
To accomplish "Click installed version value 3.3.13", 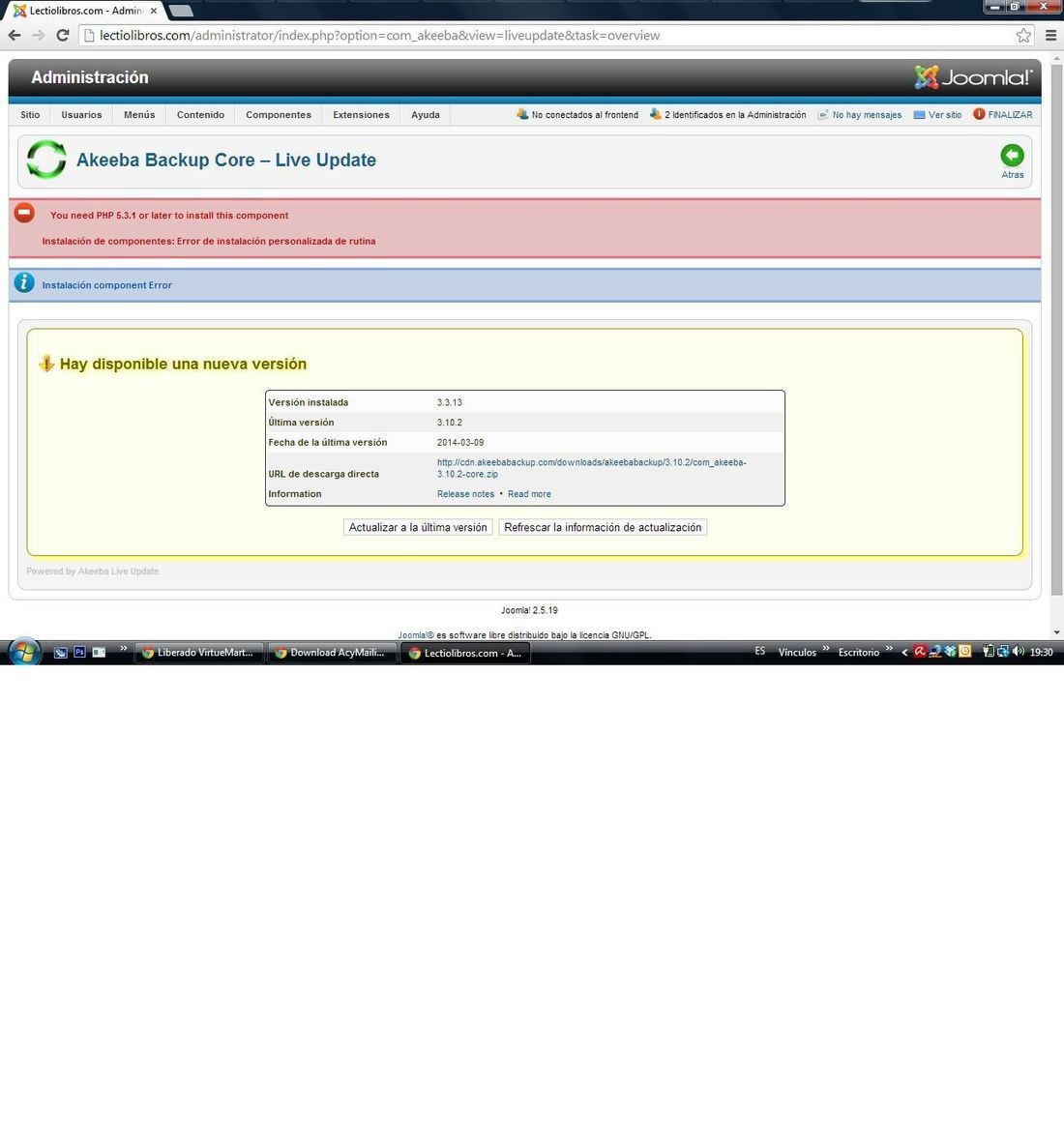I will pyautogui.click(x=449, y=402).
